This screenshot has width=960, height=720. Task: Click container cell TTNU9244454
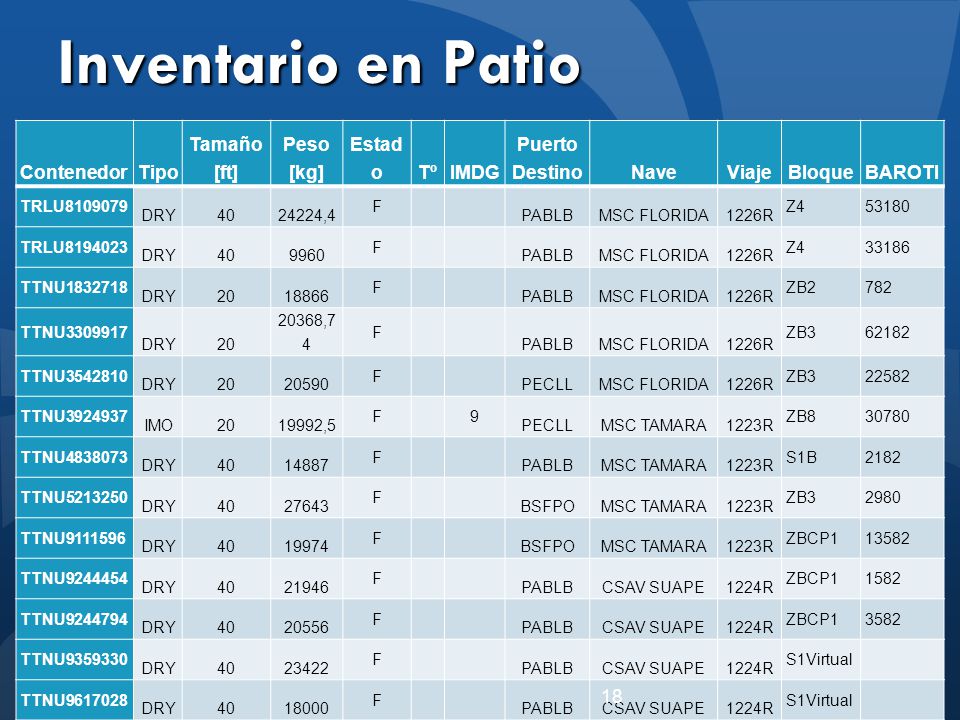[74, 579]
